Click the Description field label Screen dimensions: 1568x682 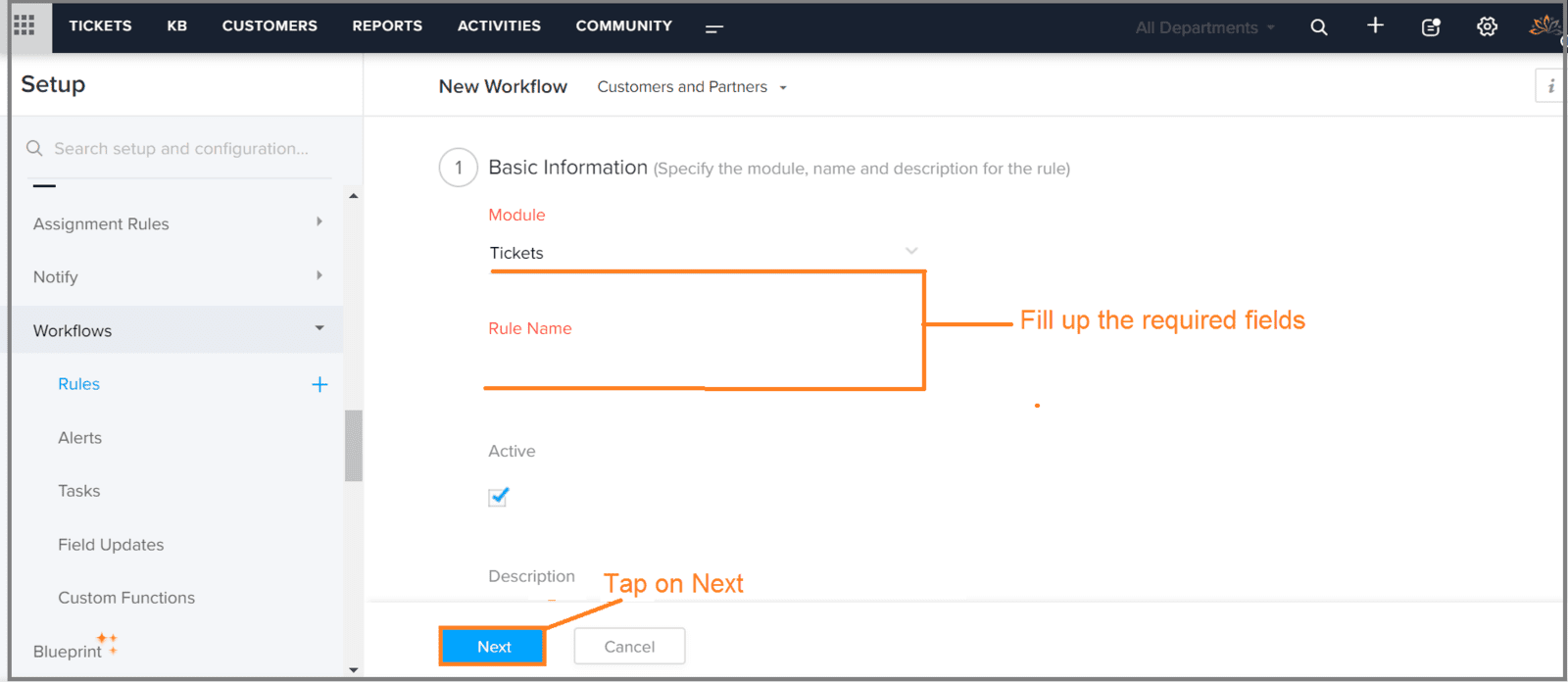tap(531, 576)
